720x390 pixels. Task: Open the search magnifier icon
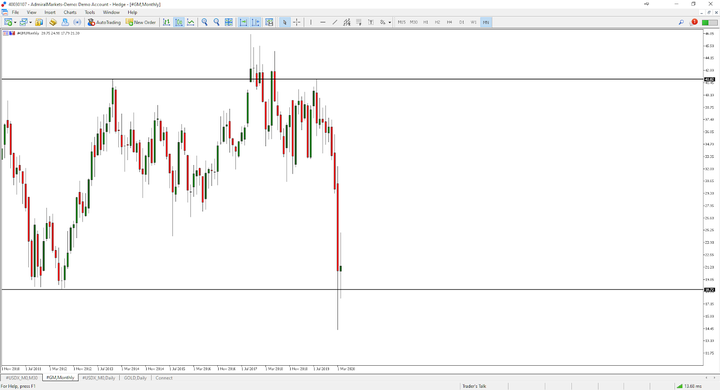(x=681, y=22)
